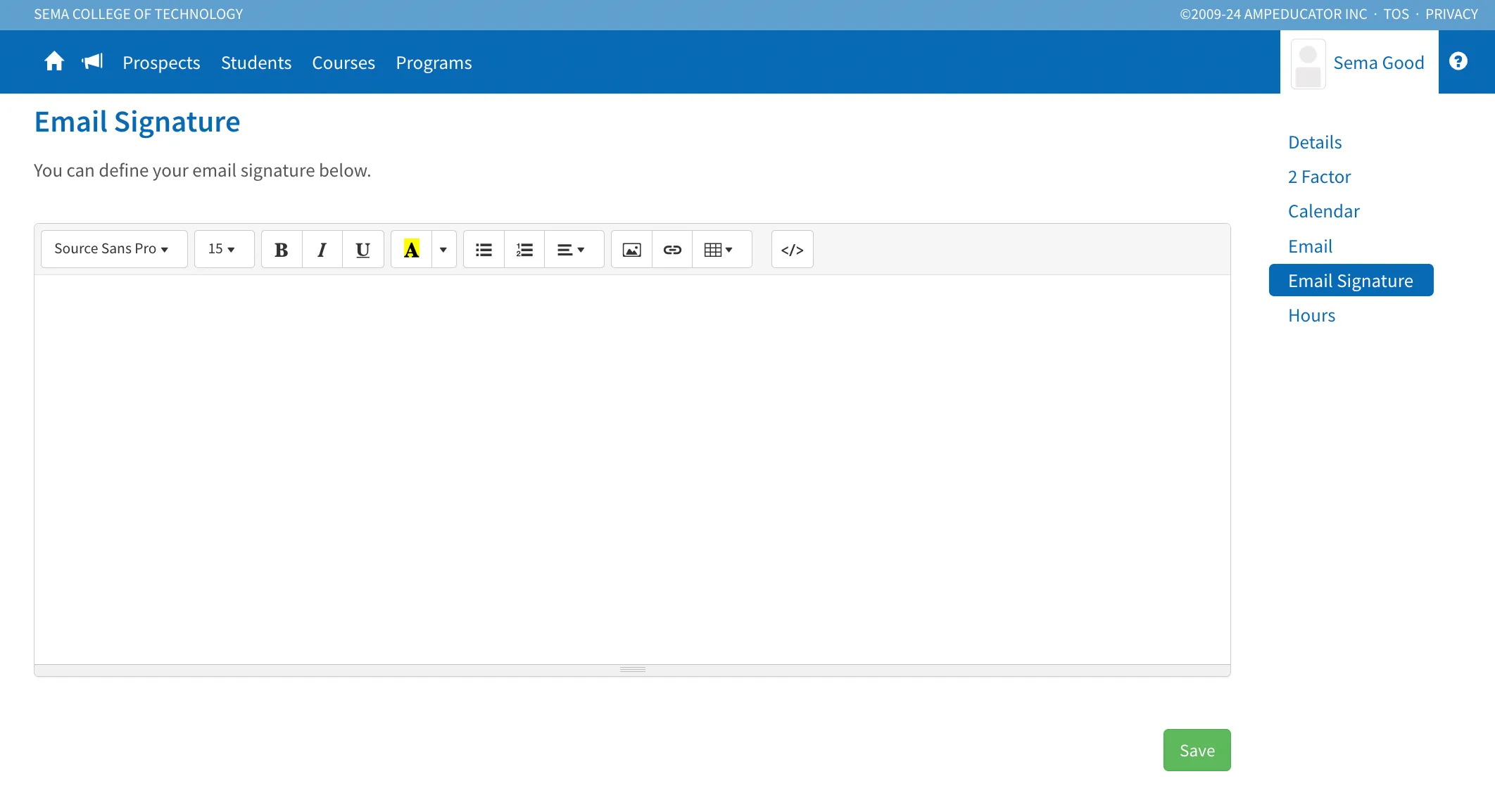
Task: Open the Programs menu
Action: click(x=434, y=63)
